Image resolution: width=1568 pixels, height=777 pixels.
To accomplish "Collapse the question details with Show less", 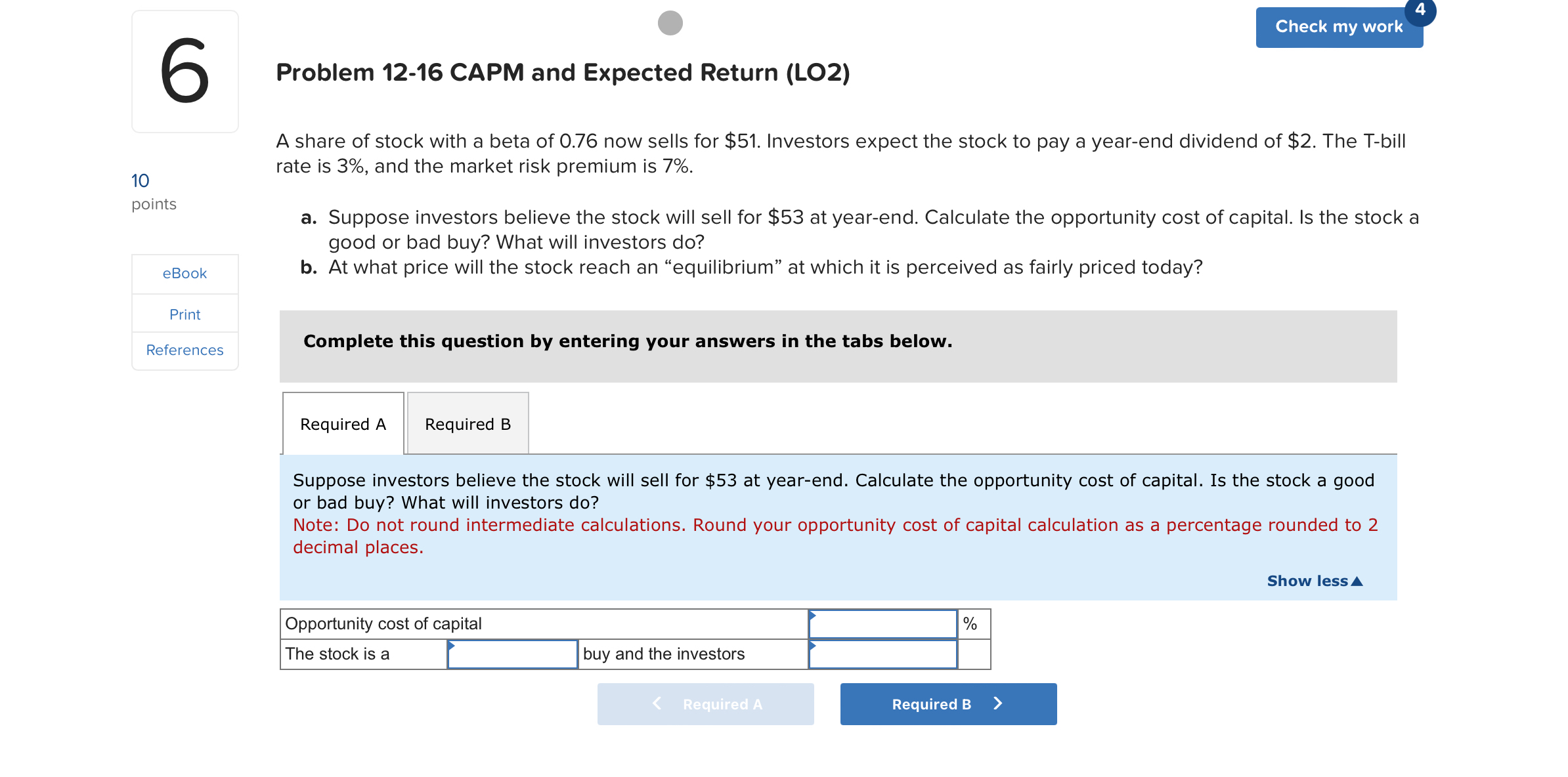I will tap(1313, 580).
